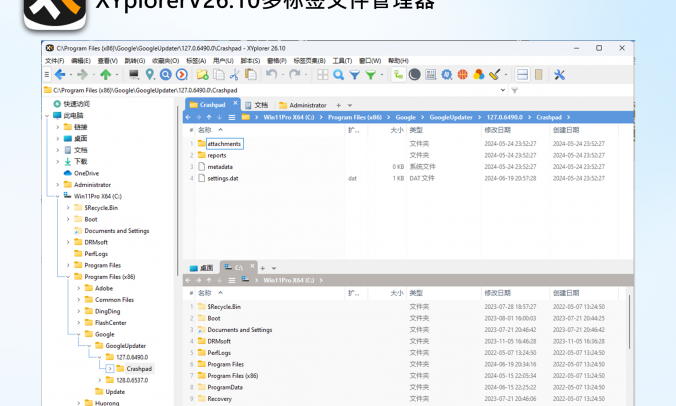
Task: Expand the DRMsoft tree node
Action: pos(68,242)
